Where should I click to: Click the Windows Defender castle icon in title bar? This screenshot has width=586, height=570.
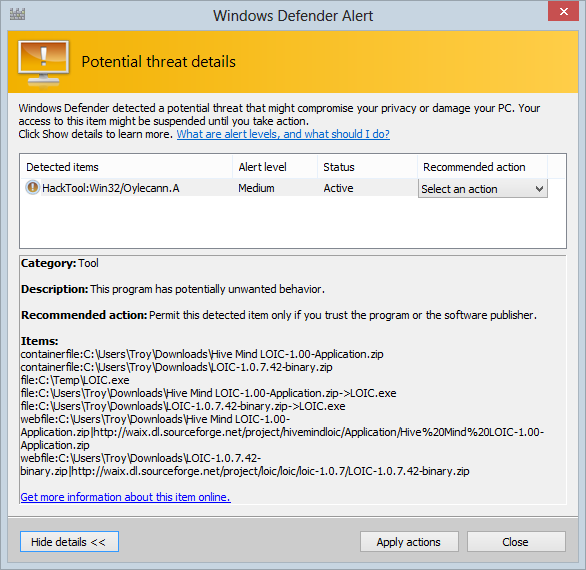pyautogui.click(x=17, y=15)
